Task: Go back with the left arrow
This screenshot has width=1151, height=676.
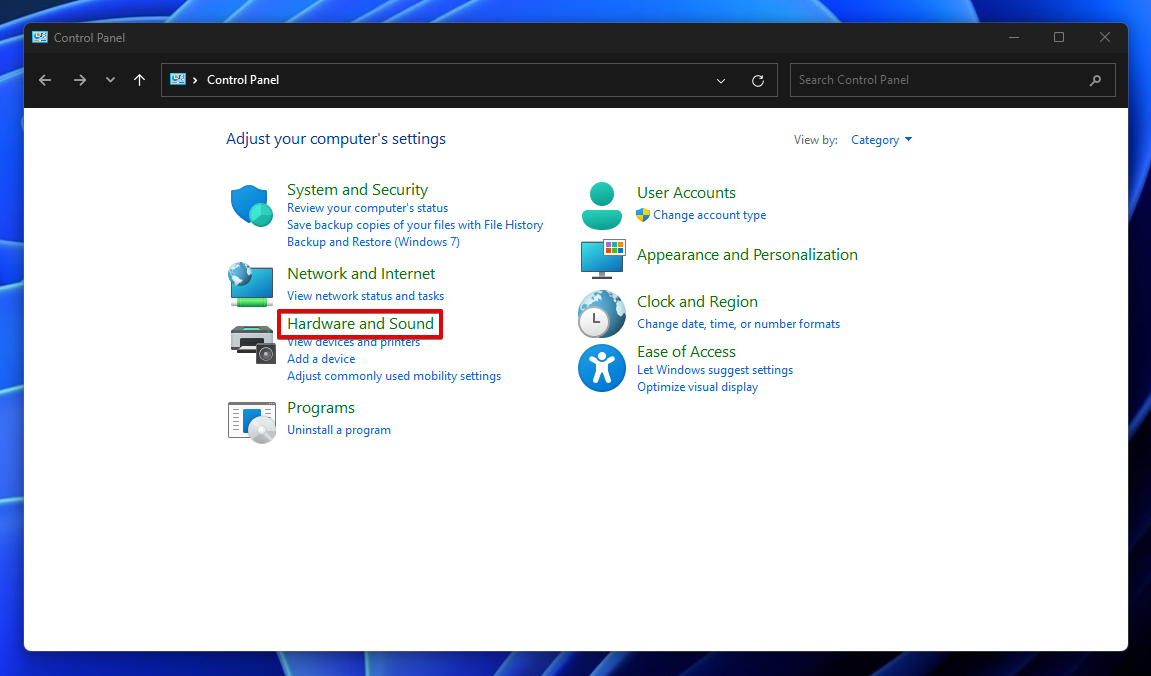Action: [x=45, y=80]
